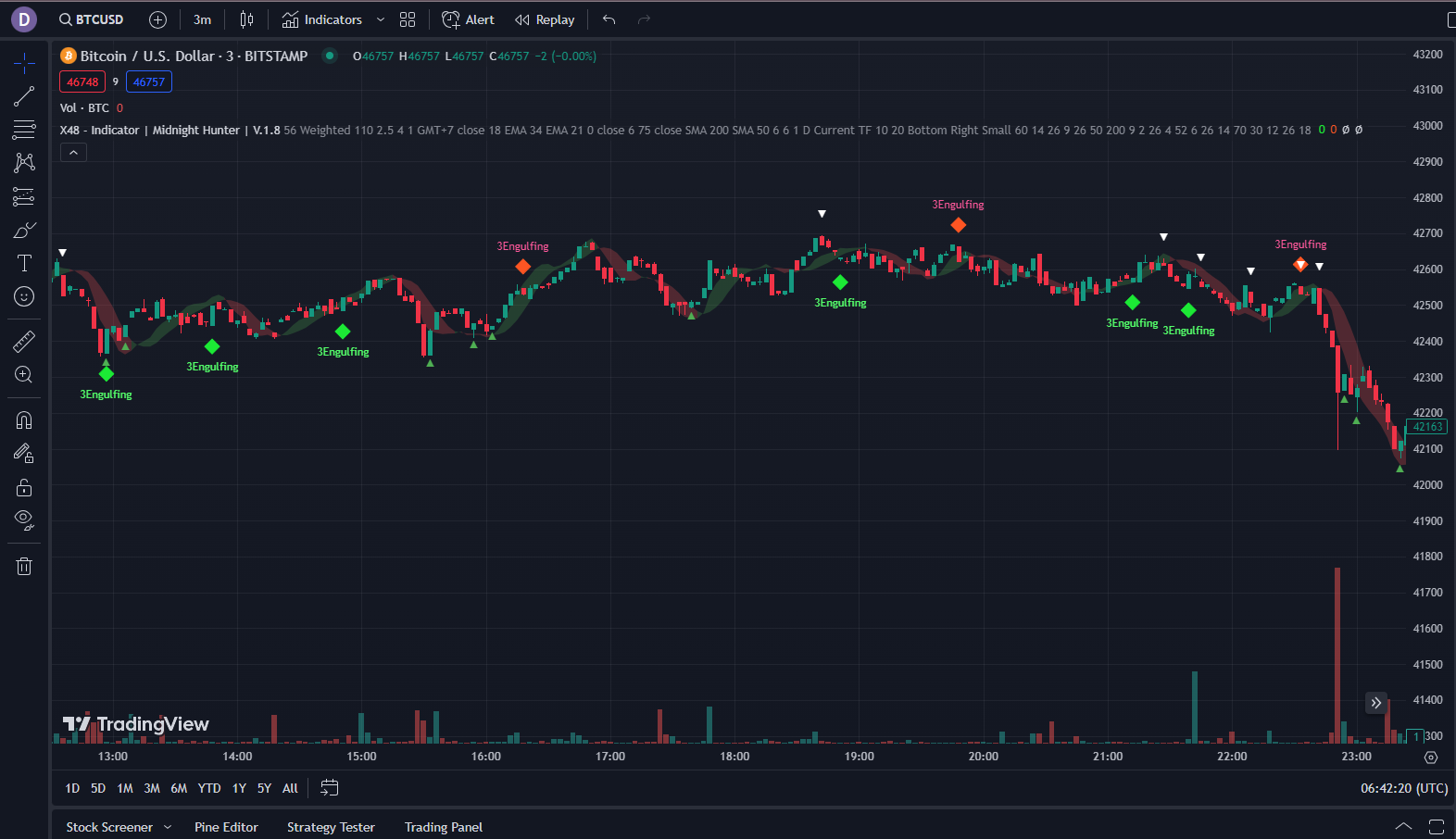Image resolution: width=1456 pixels, height=839 pixels.
Task: Open the emoji icons tool
Action: (x=24, y=296)
